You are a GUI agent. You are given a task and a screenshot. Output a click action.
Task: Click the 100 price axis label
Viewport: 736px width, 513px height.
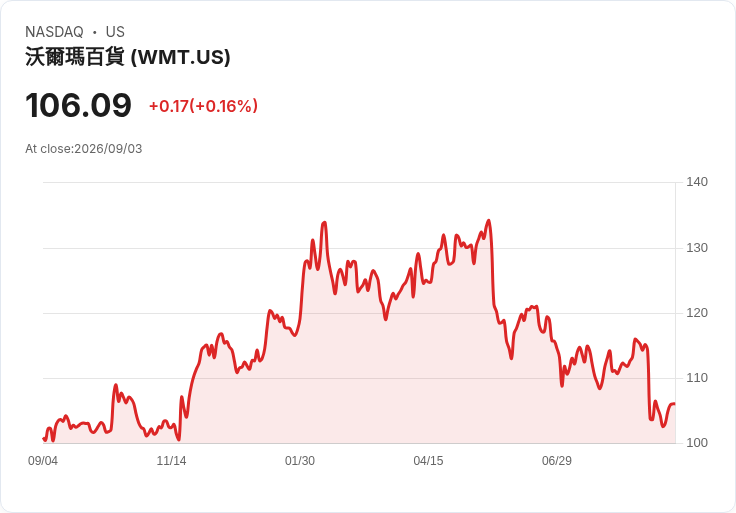pos(697,443)
